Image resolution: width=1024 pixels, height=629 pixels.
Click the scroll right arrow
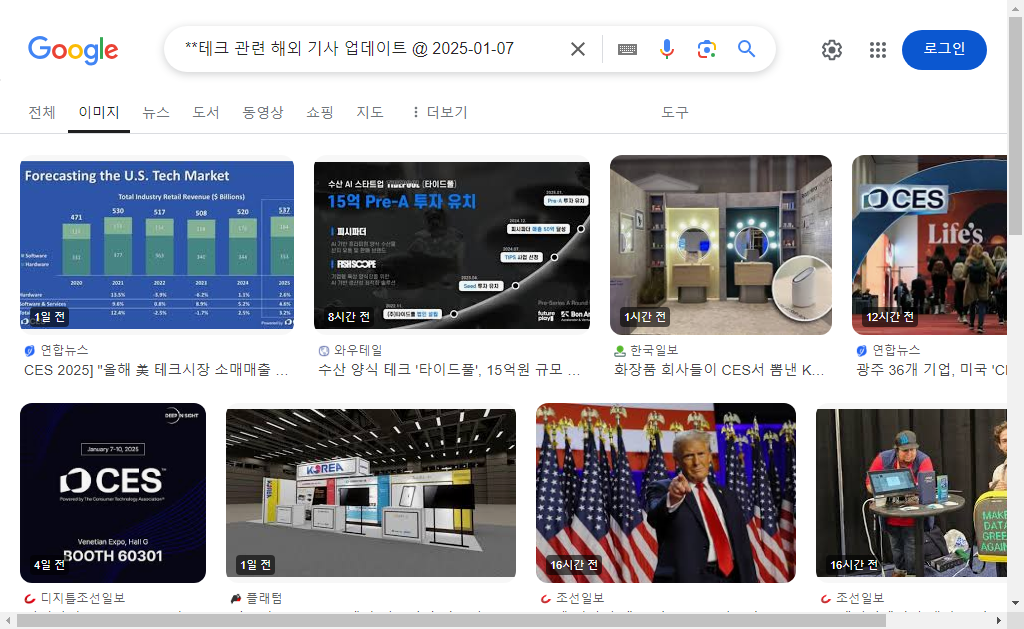(x=999, y=621)
